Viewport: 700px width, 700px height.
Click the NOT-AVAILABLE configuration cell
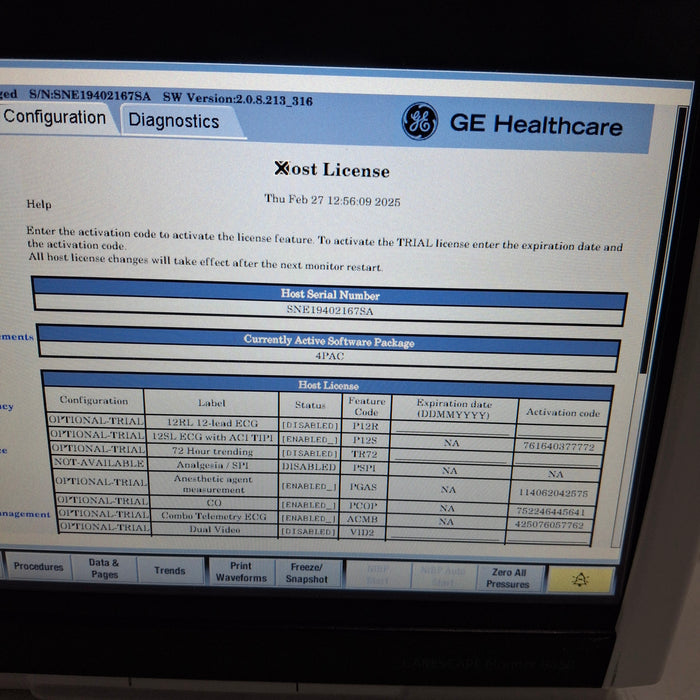point(99,463)
